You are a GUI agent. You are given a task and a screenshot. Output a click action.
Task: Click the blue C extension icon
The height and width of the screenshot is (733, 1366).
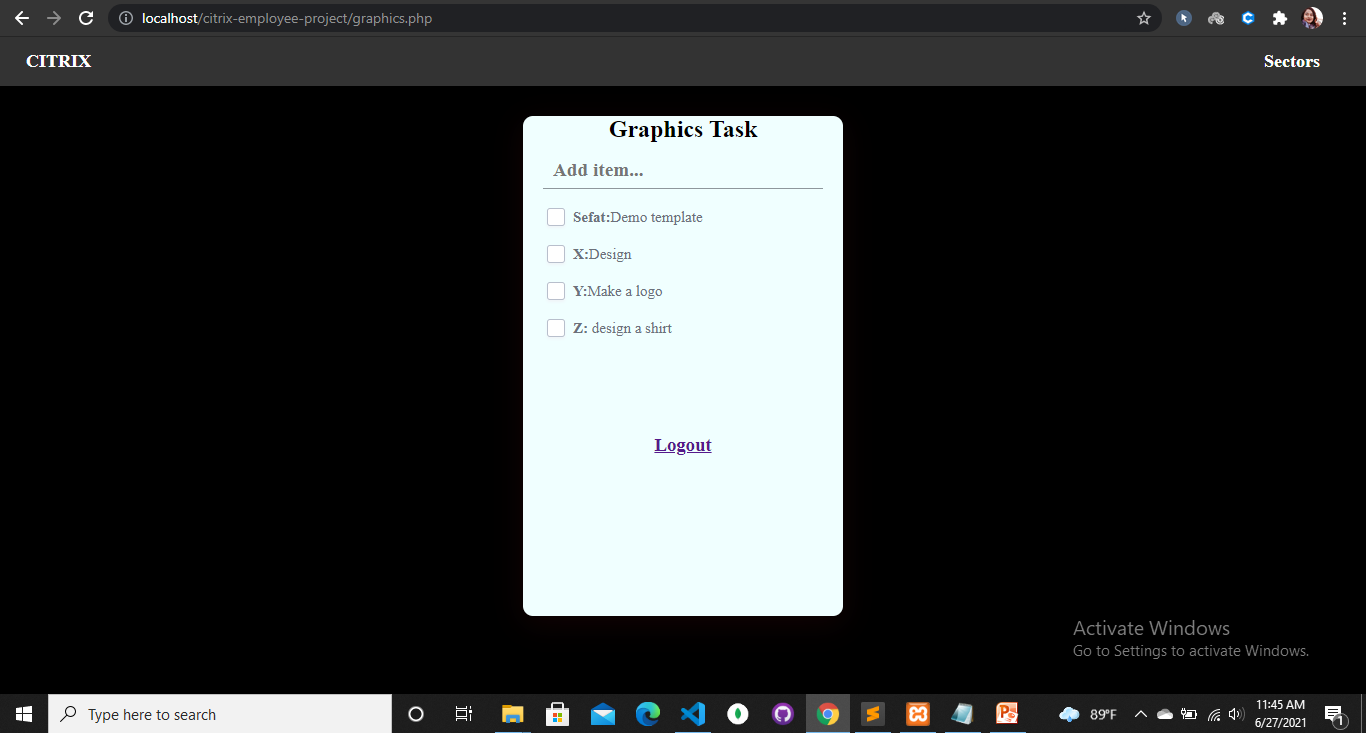tap(1247, 17)
